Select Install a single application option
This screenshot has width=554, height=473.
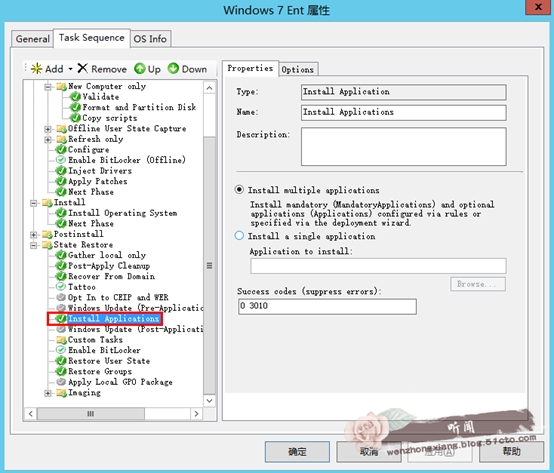pyautogui.click(x=239, y=236)
